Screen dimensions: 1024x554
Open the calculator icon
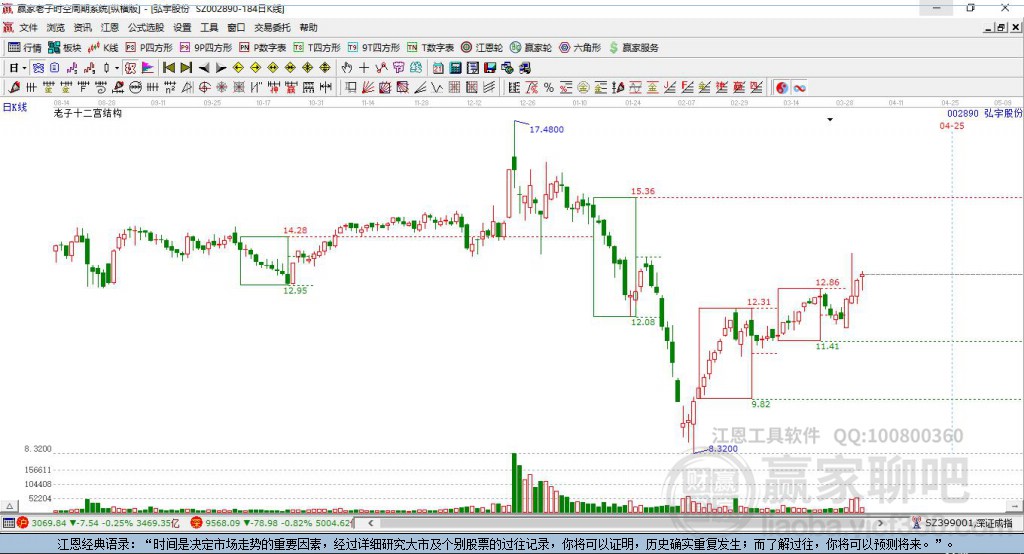pos(455,68)
